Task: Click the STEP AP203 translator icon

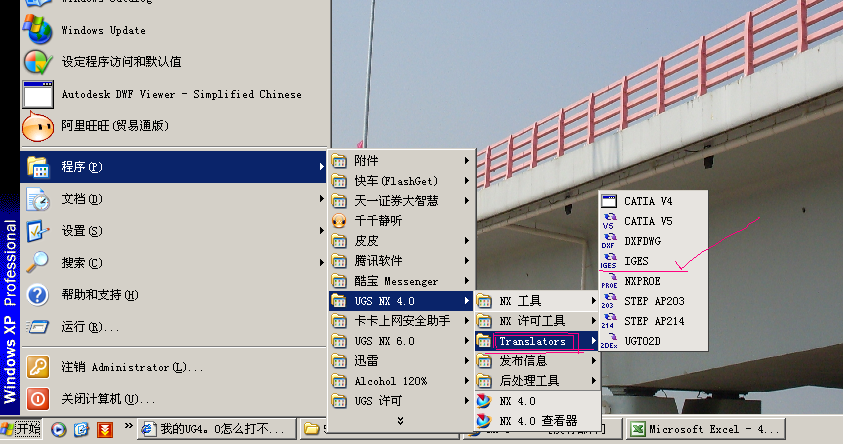Action: click(609, 301)
